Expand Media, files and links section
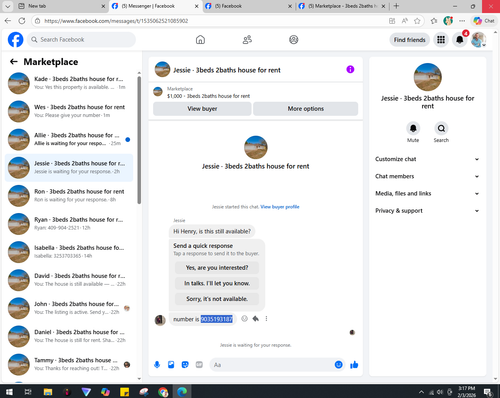 427,193
